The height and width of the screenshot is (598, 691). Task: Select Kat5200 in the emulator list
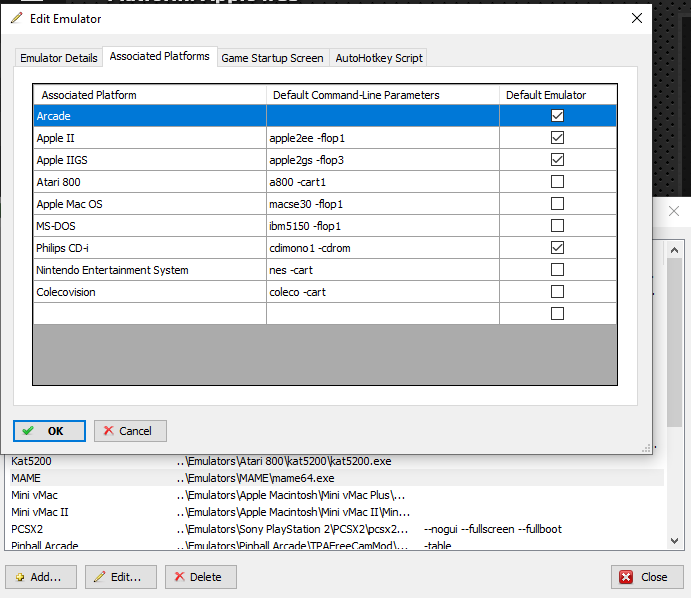click(31, 461)
